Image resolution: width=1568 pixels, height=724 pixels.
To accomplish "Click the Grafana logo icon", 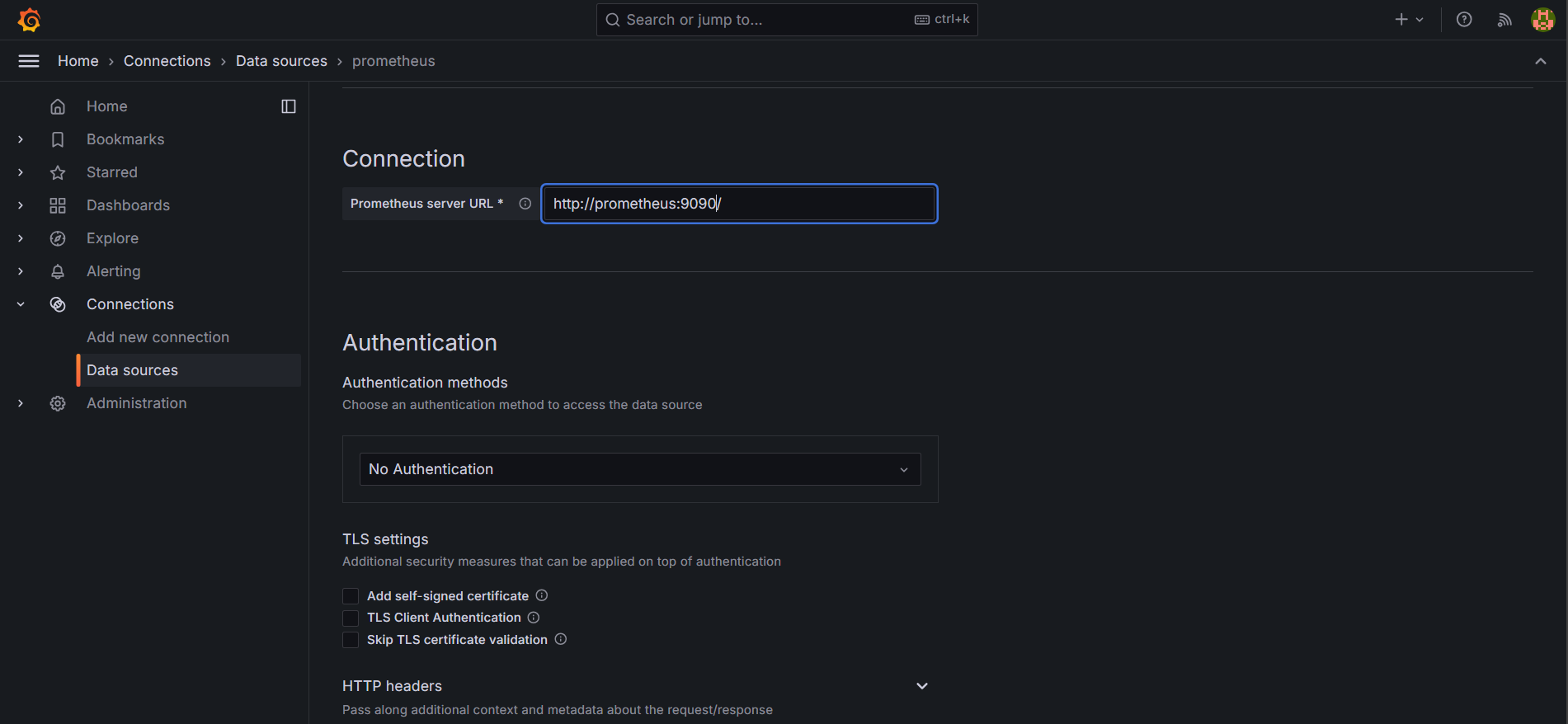I will click(30, 20).
